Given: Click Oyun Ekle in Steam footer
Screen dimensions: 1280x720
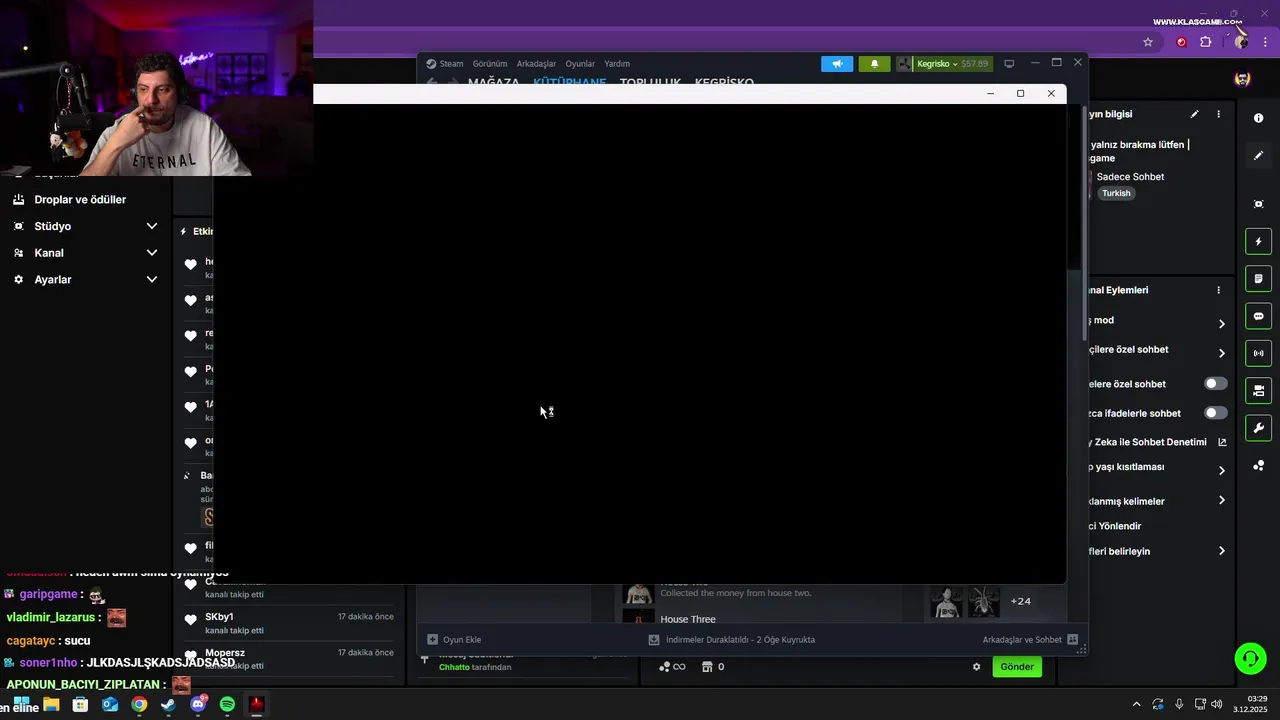Looking at the screenshot, I should [455, 640].
